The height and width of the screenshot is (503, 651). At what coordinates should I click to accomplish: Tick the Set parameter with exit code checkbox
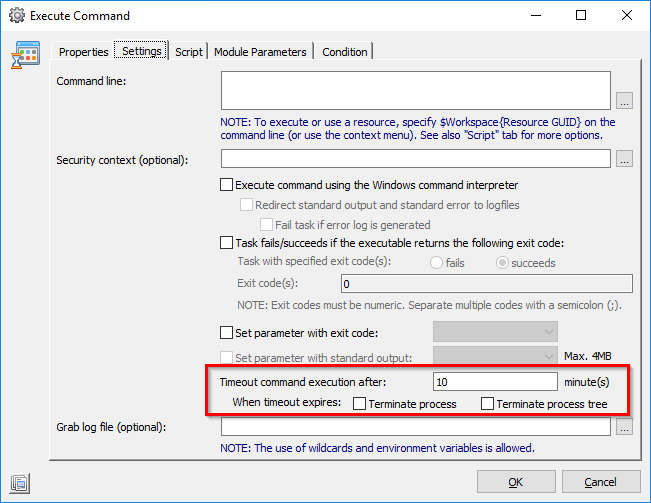pyautogui.click(x=225, y=333)
